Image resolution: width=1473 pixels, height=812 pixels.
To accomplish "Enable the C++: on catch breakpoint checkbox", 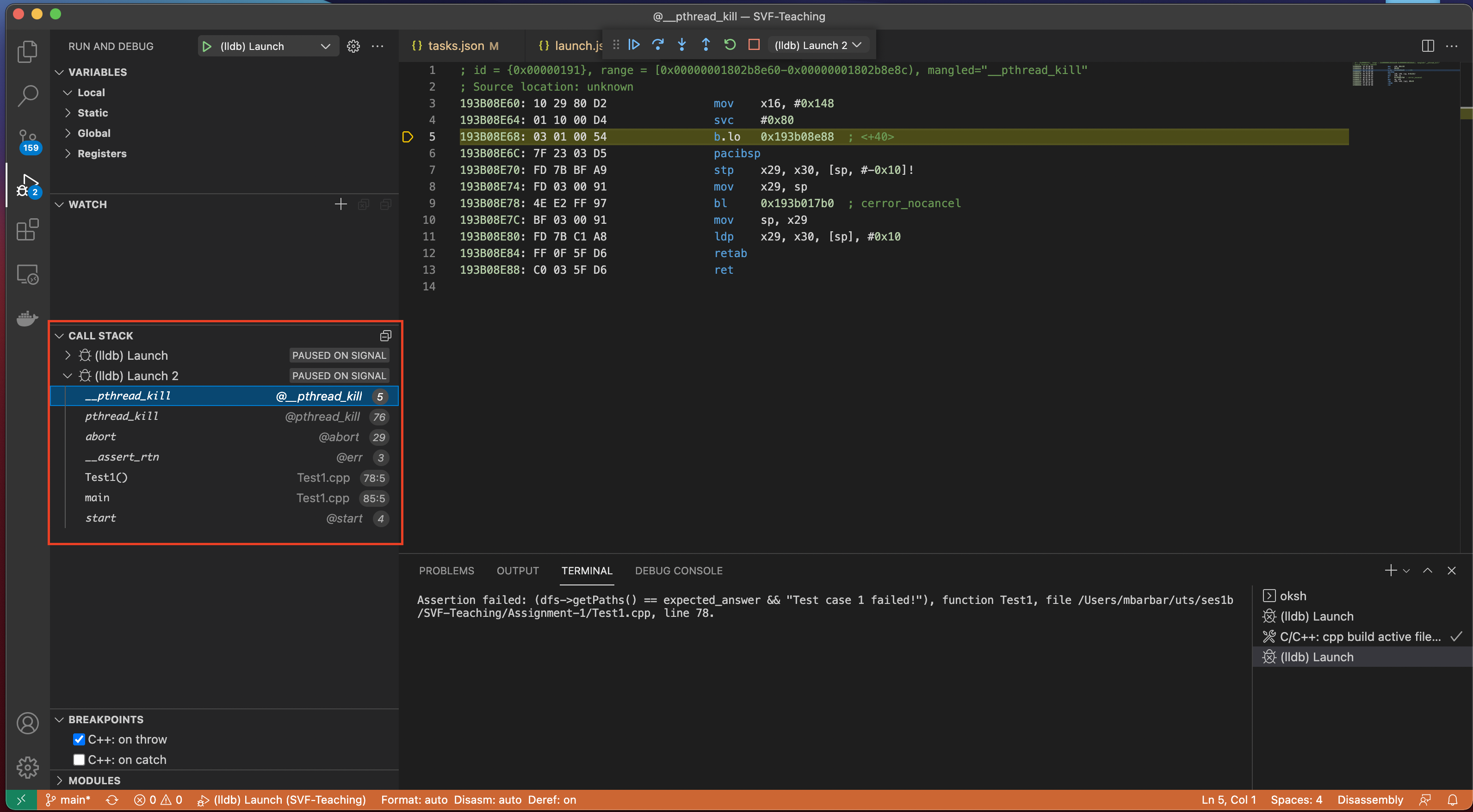I will click(x=79, y=760).
